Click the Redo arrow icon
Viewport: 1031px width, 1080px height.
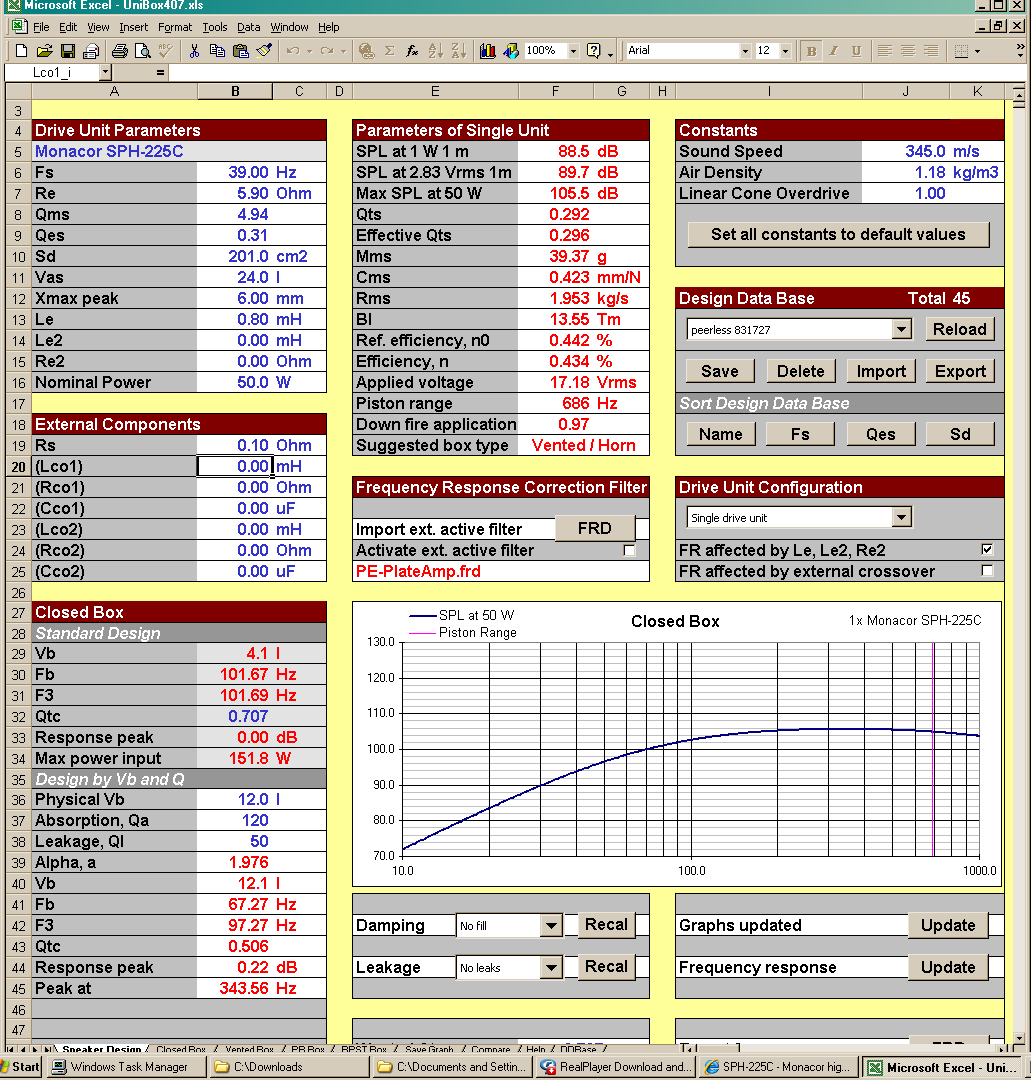click(327, 50)
